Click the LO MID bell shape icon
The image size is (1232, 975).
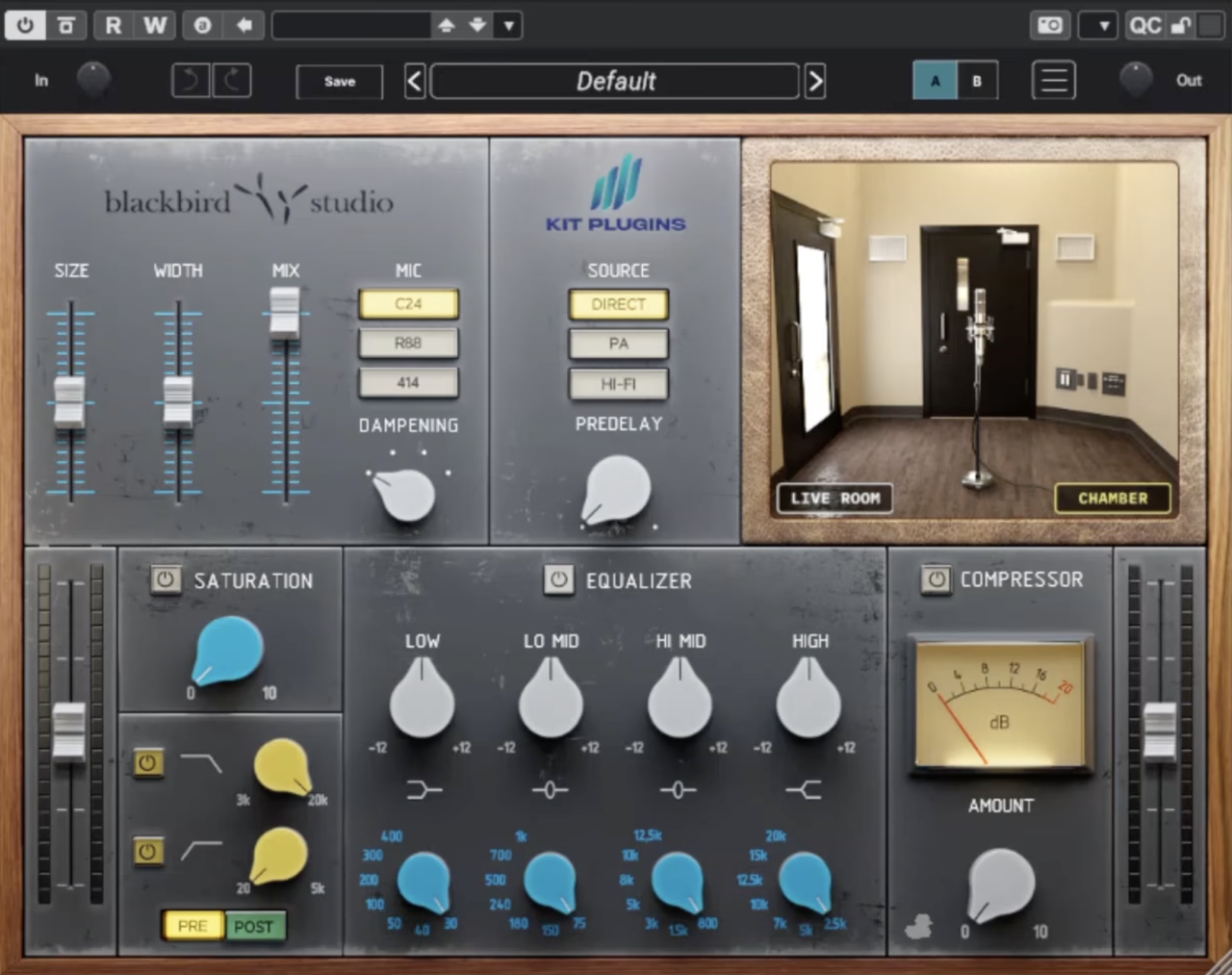tap(551, 790)
